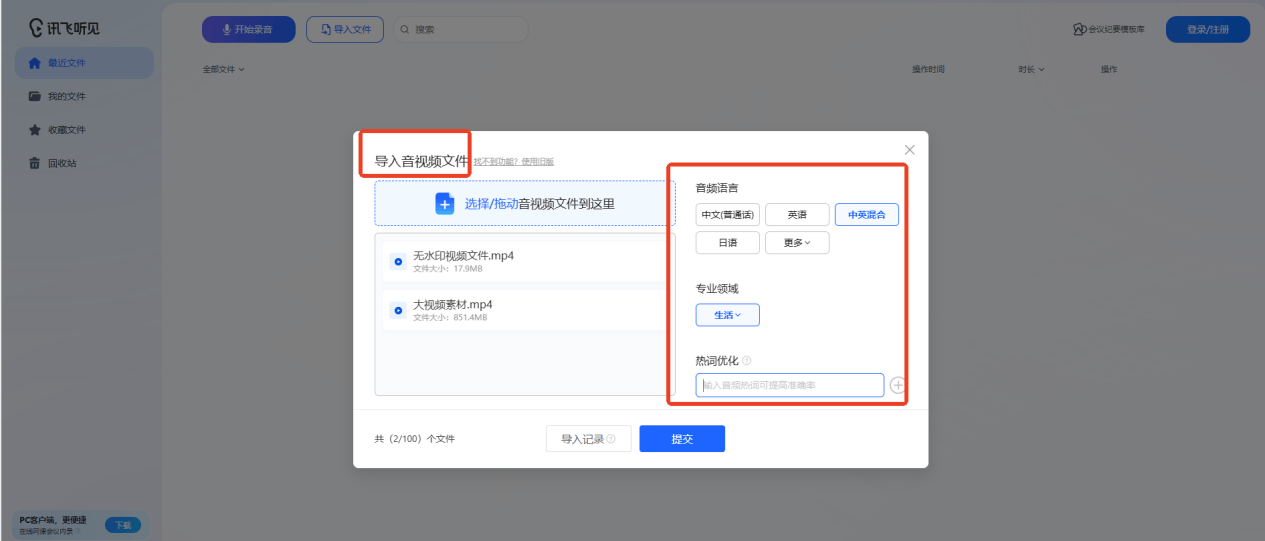Screen dimensions: 1265x541
Task: Click the 操作 column header
Action: 1109,70
